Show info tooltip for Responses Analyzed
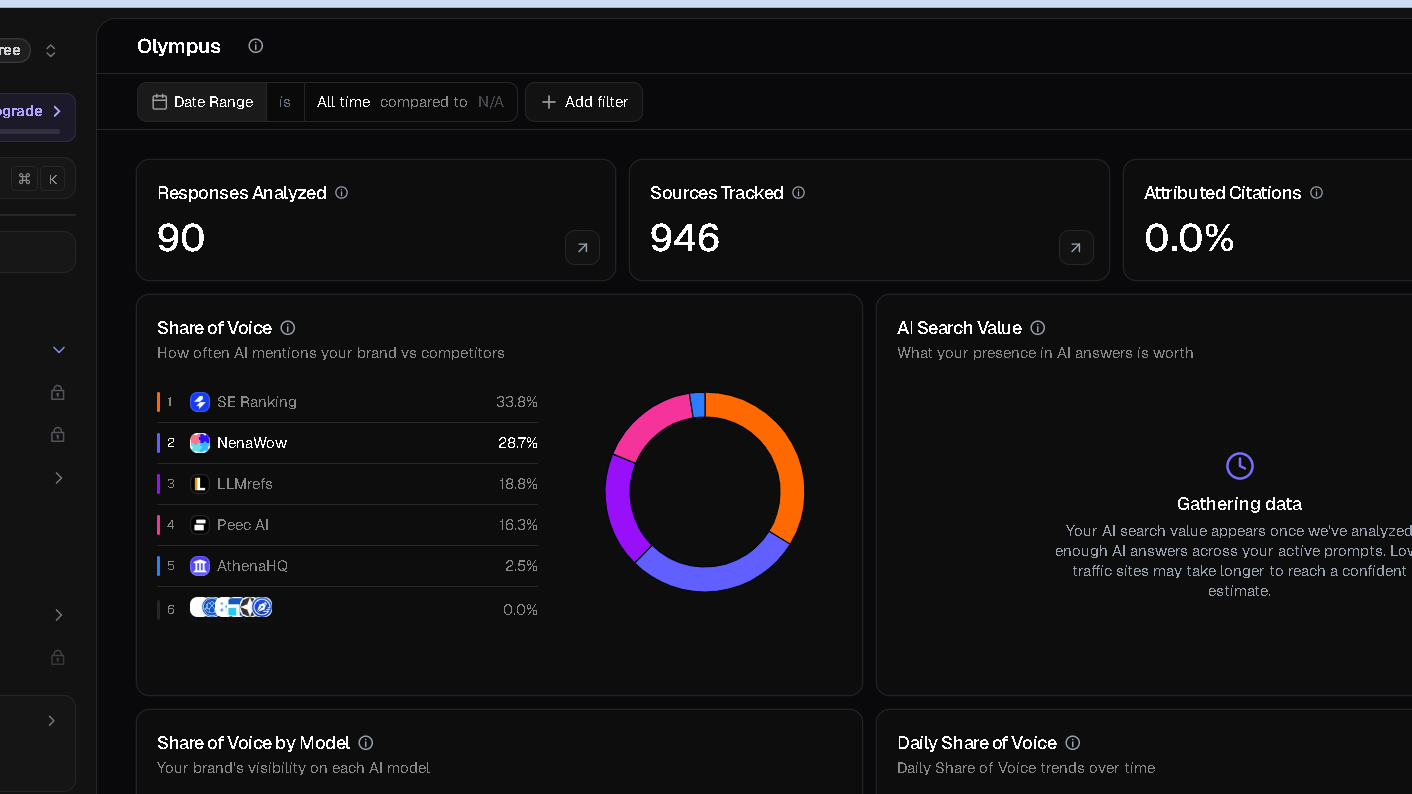 click(x=341, y=193)
